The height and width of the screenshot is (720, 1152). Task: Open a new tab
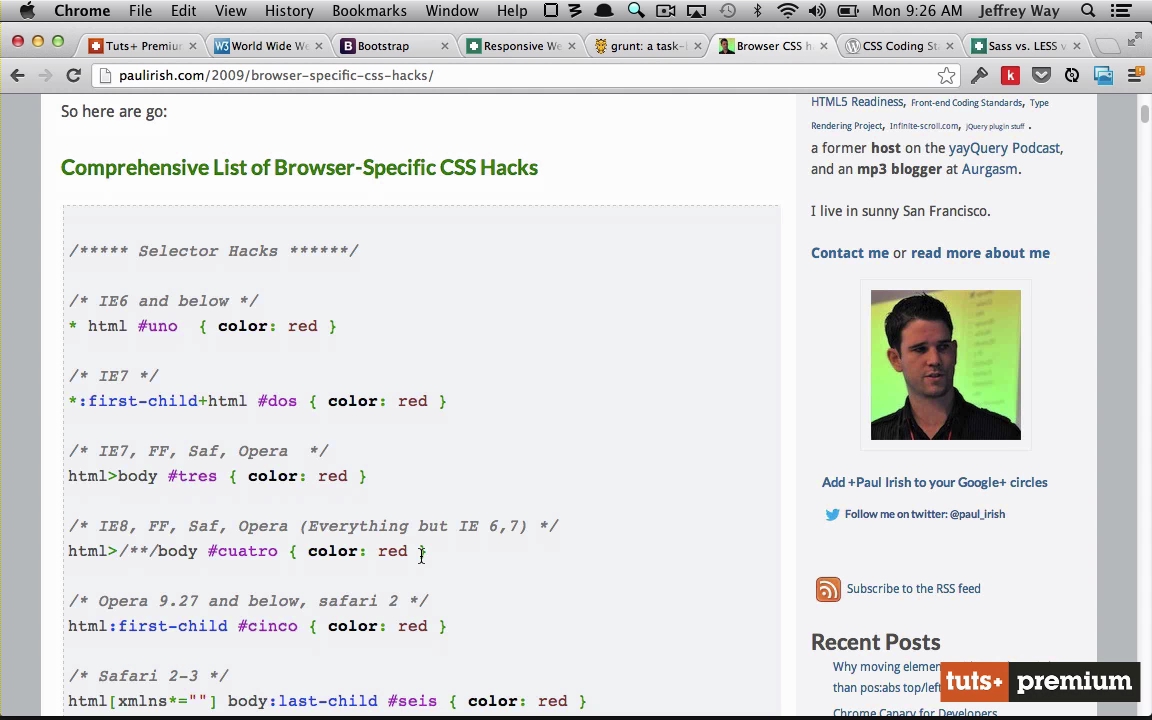click(1106, 46)
